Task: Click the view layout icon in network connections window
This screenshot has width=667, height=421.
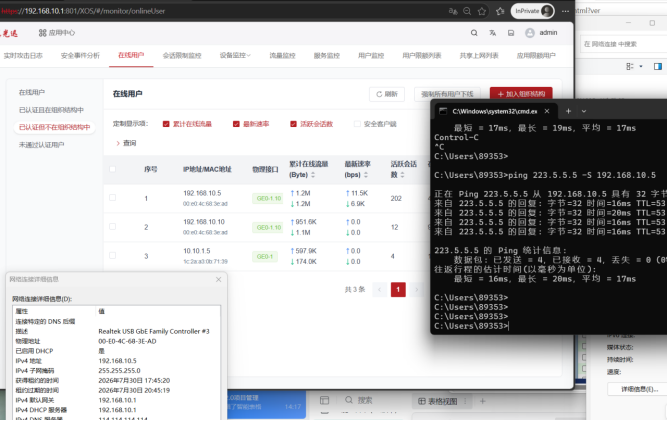Action: pos(630,66)
